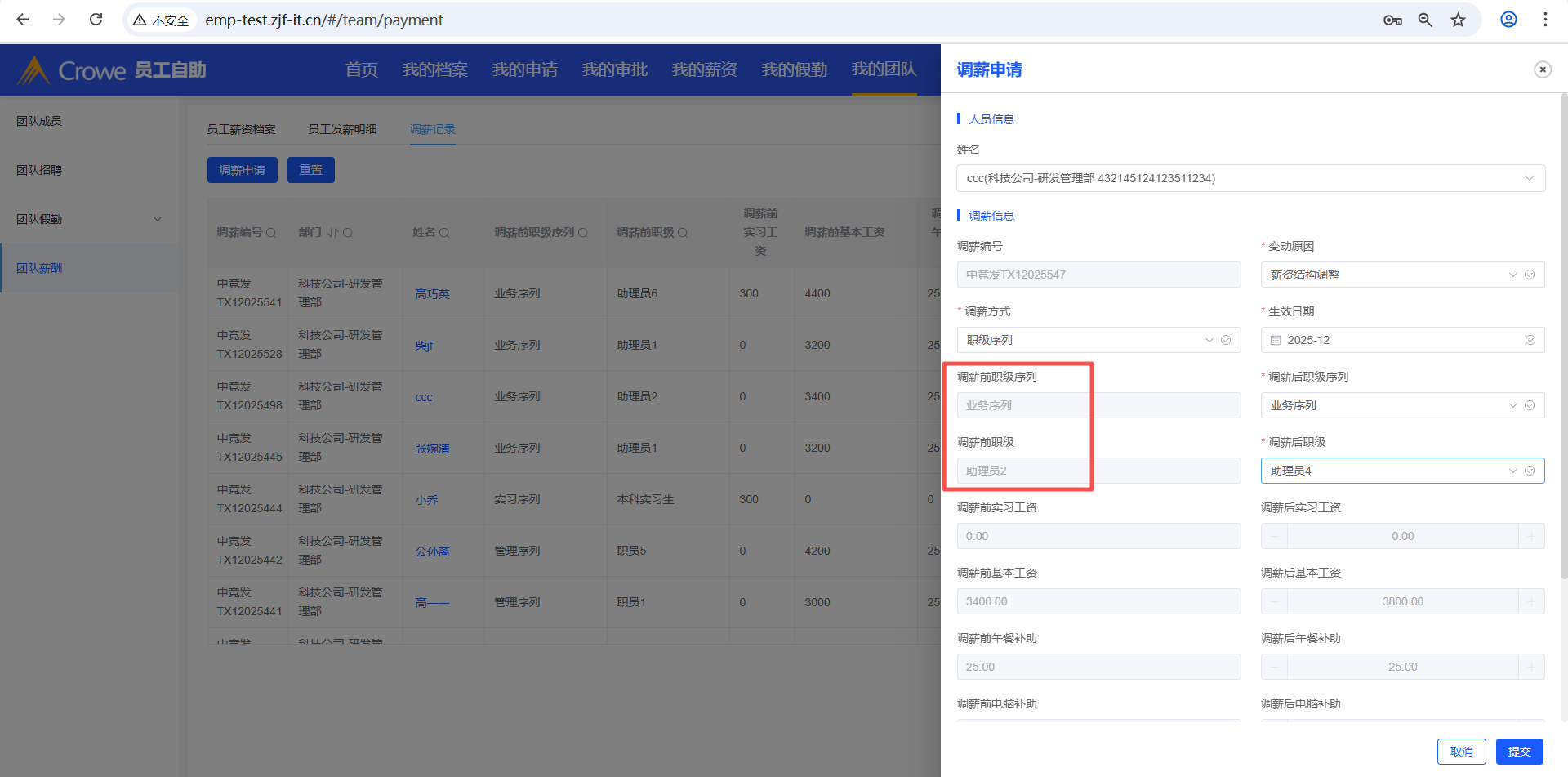Click the browser back arrow
The image size is (1568, 777).
click(x=23, y=20)
